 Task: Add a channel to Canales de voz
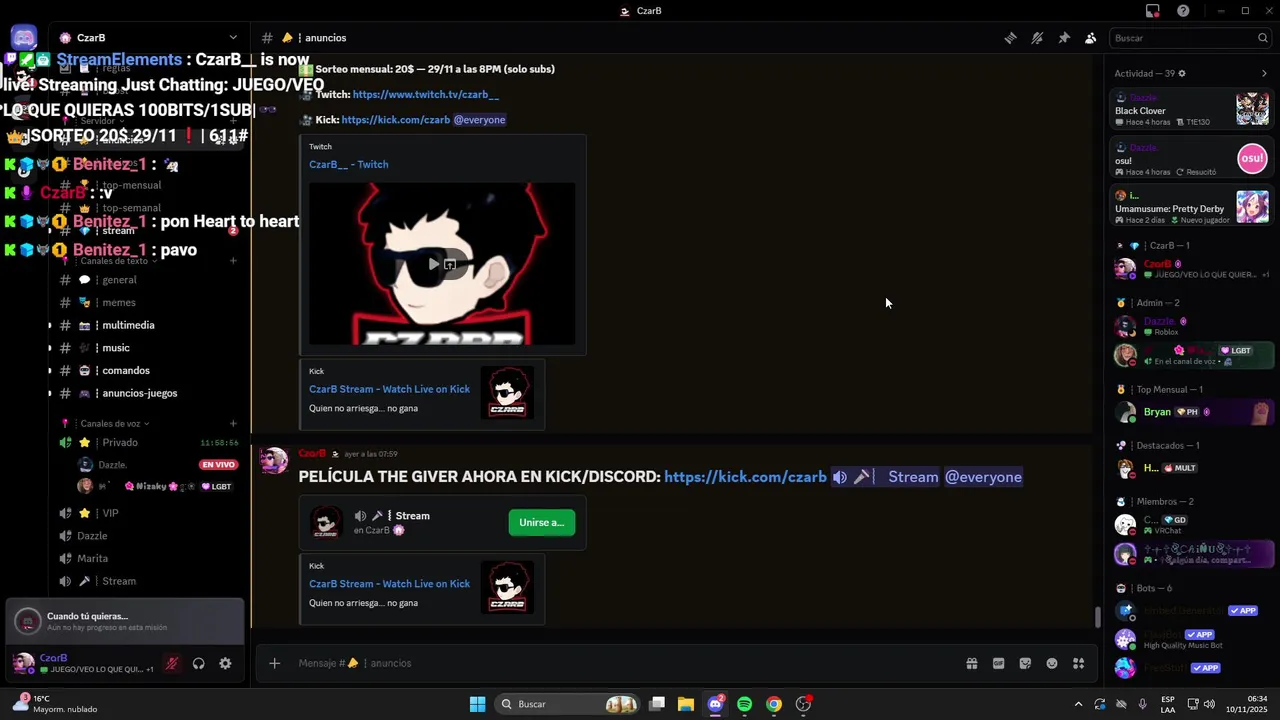pyautogui.click(x=233, y=424)
